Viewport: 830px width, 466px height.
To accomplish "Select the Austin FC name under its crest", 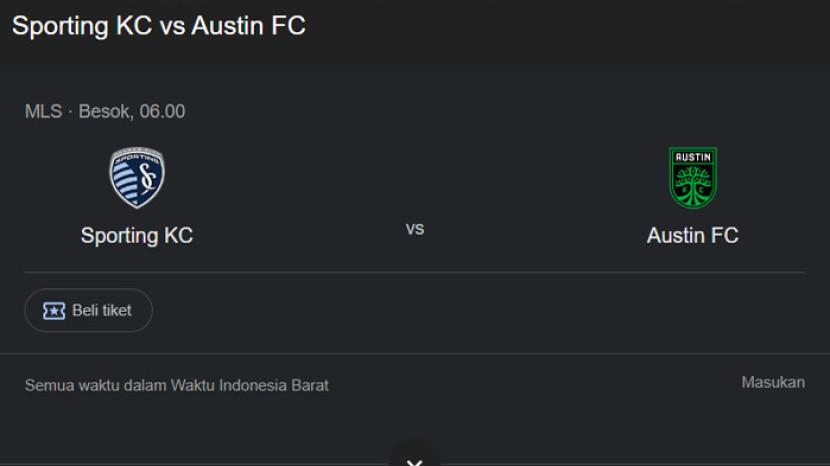I will [x=692, y=236].
